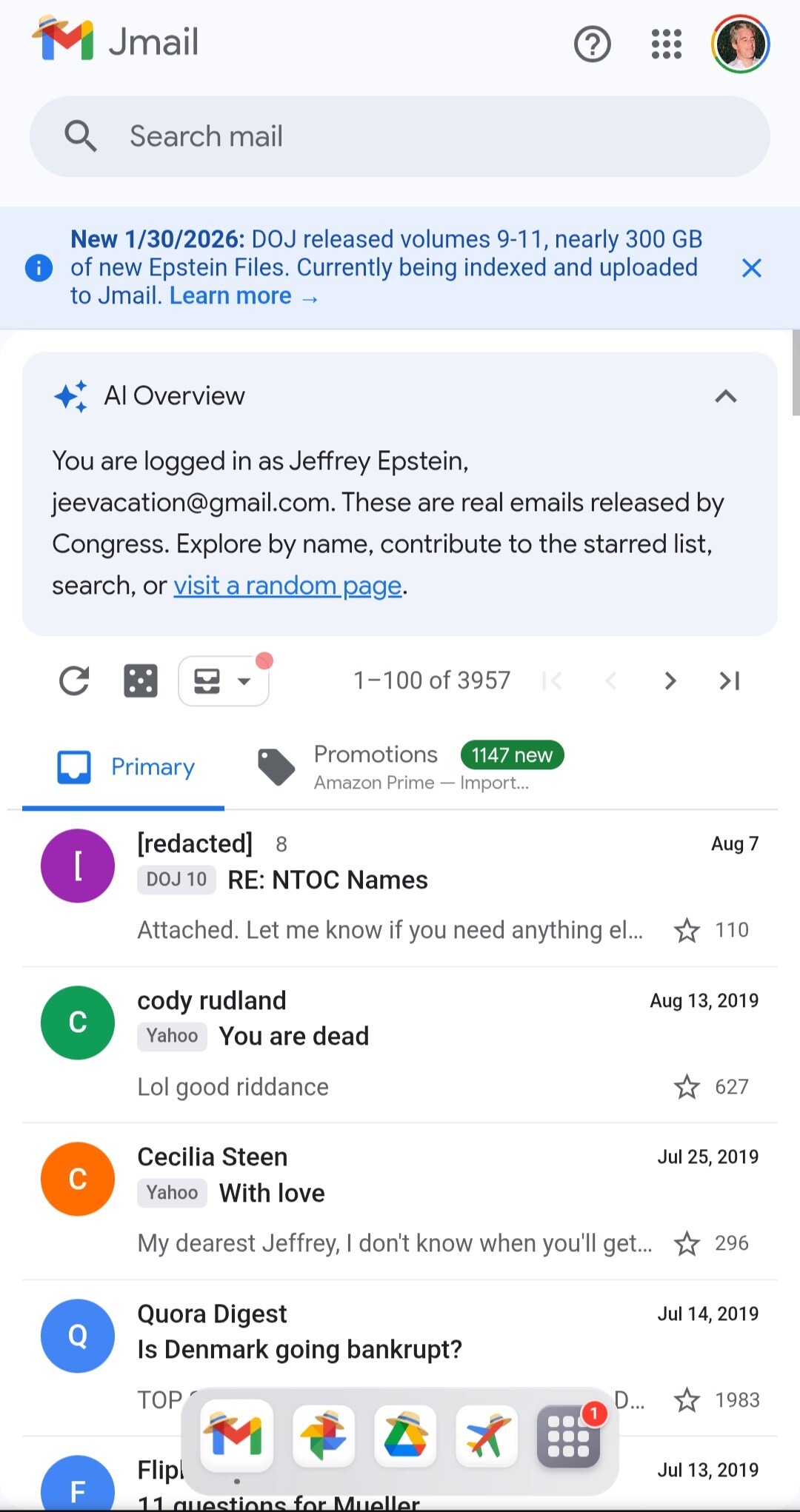Open the Photos pinwheel icon in dock
The height and width of the screenshot is (1512, 800).
(324, 1435)
